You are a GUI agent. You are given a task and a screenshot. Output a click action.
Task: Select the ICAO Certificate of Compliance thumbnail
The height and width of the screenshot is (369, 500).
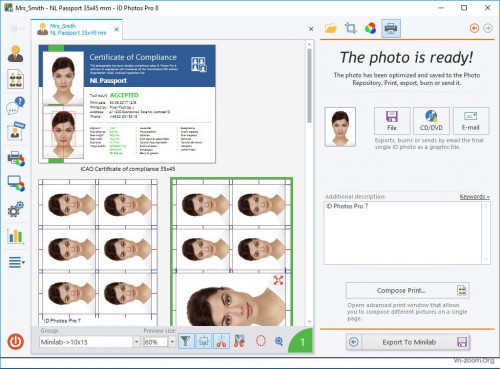point(127,104)
